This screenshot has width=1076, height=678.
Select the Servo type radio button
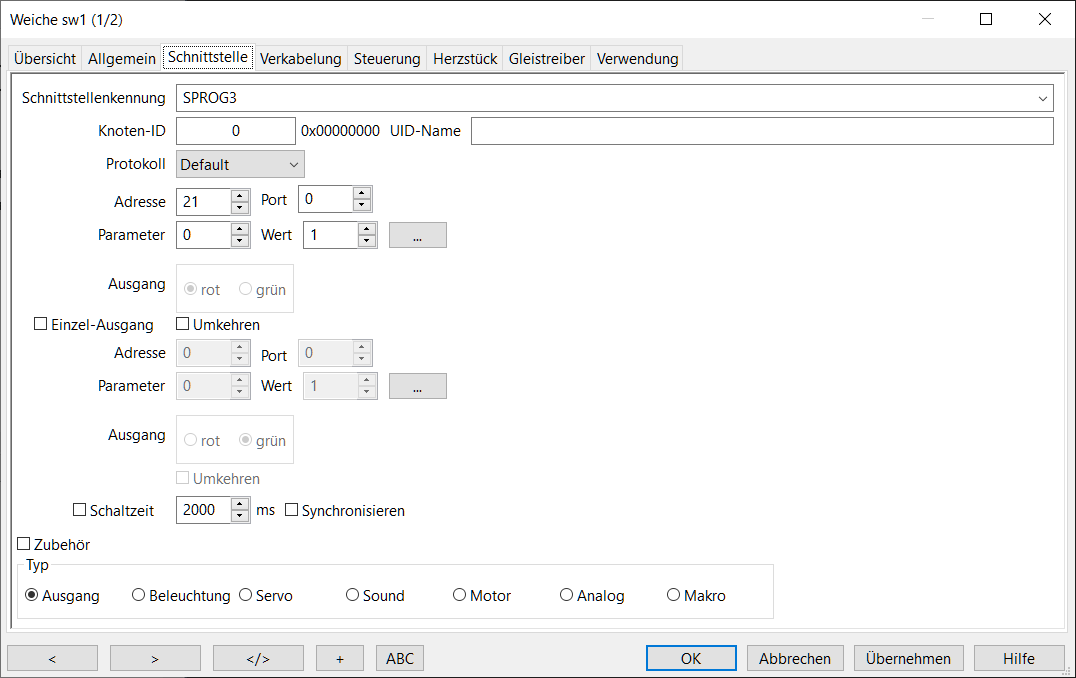point(246,595)
